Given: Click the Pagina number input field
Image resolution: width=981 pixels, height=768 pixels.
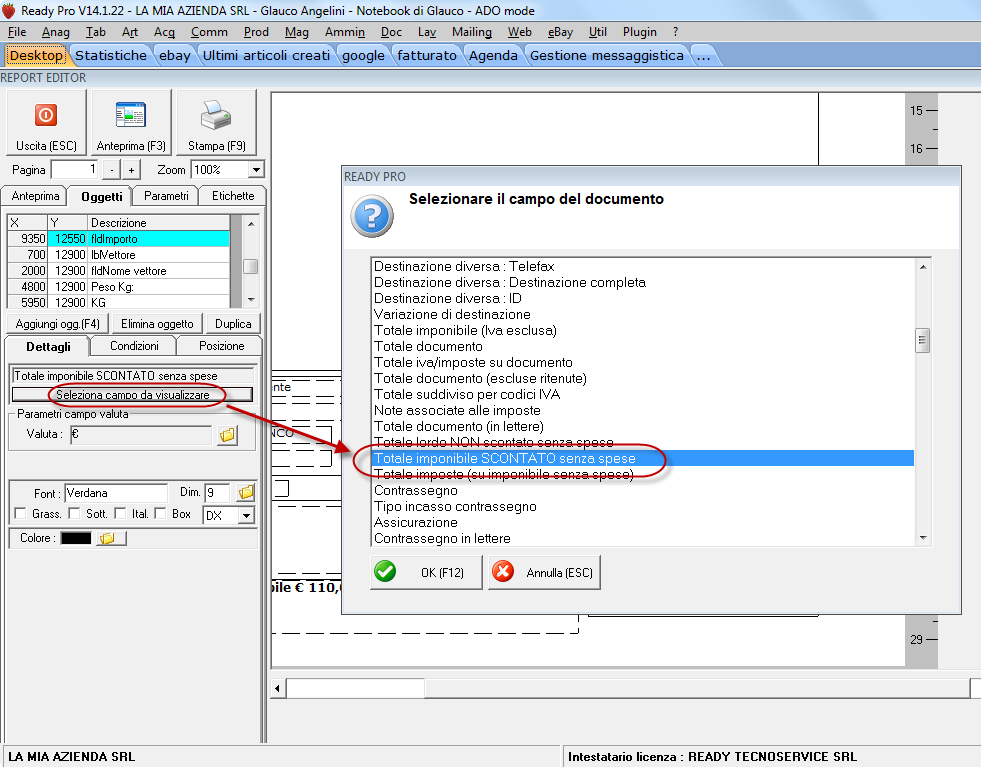Looking at the screenshot, I should click(x=74, y=169).
